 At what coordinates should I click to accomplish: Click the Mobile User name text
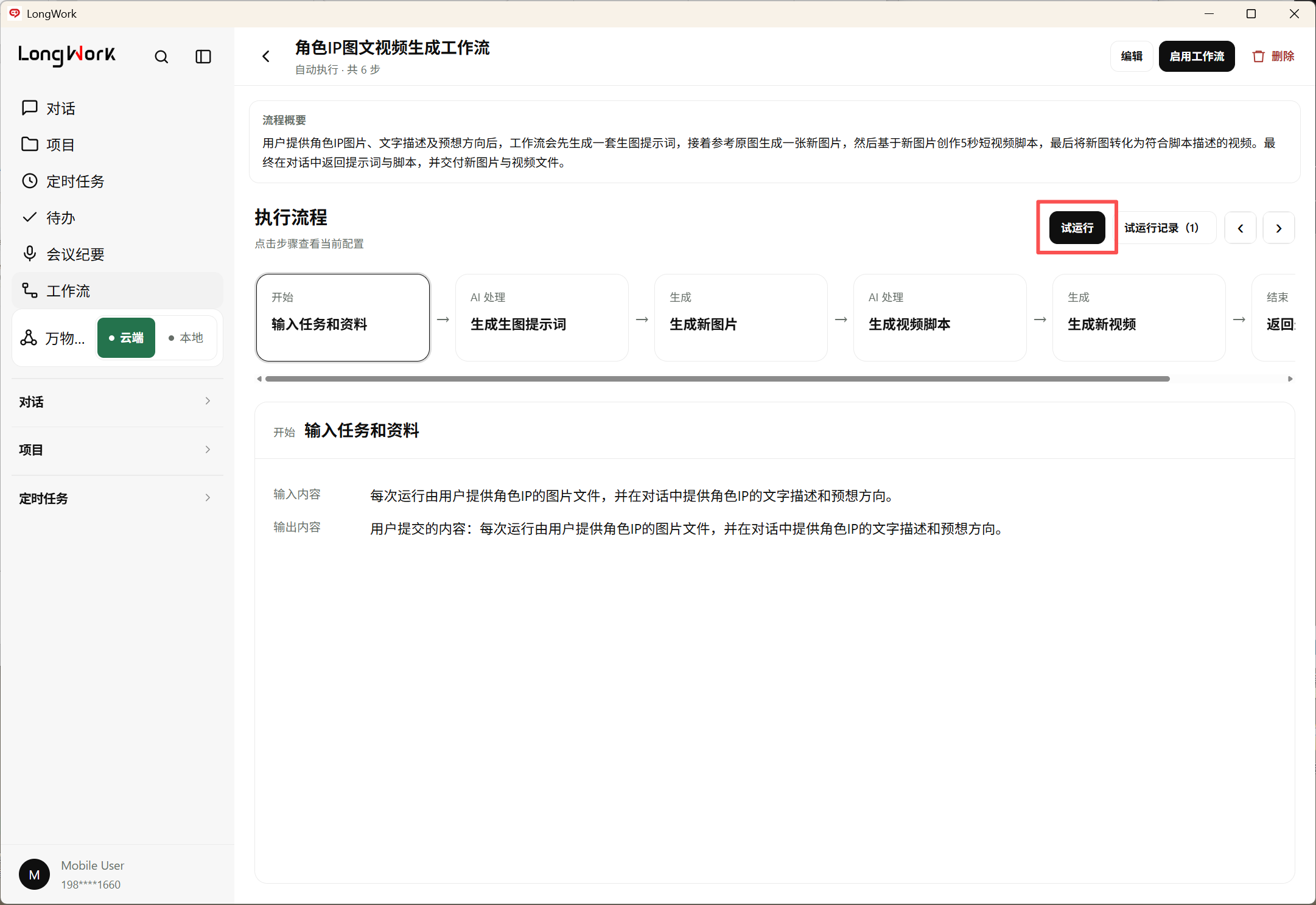tap(93, 865)
